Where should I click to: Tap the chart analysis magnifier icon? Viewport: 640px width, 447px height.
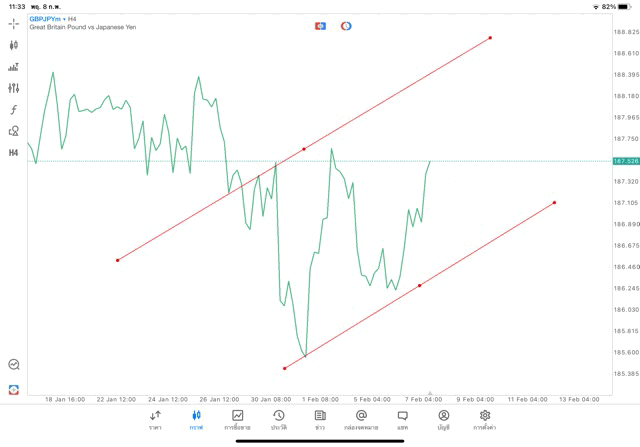(14, 365)
